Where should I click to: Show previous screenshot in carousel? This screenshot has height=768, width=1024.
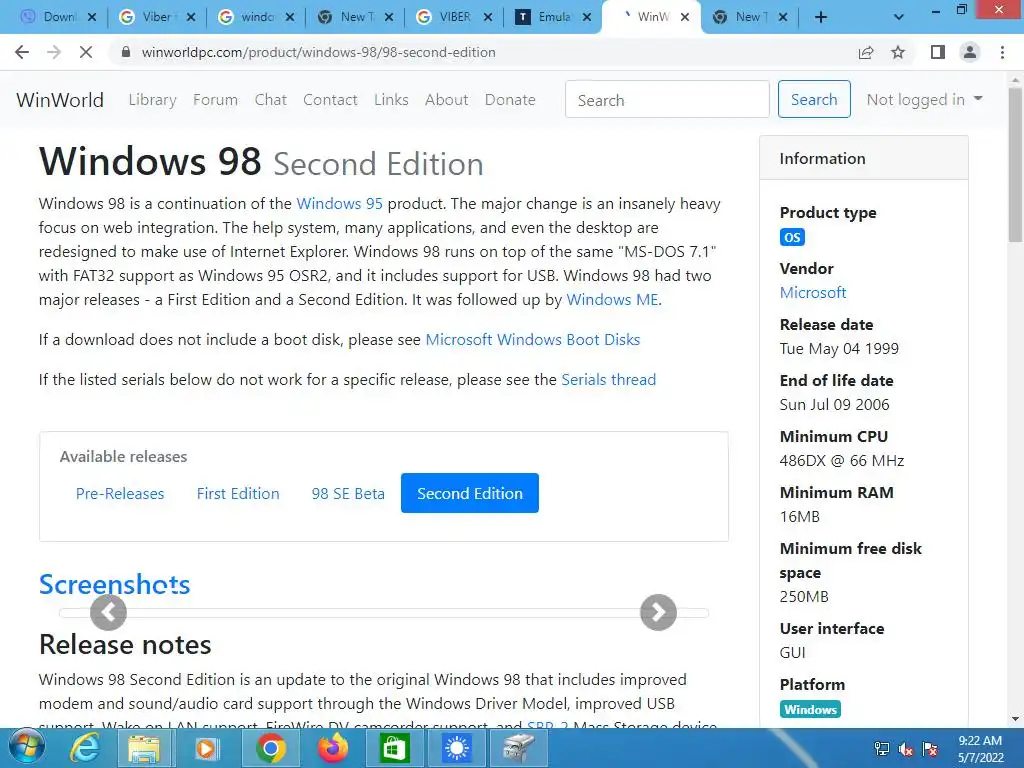tap(108, 613)
